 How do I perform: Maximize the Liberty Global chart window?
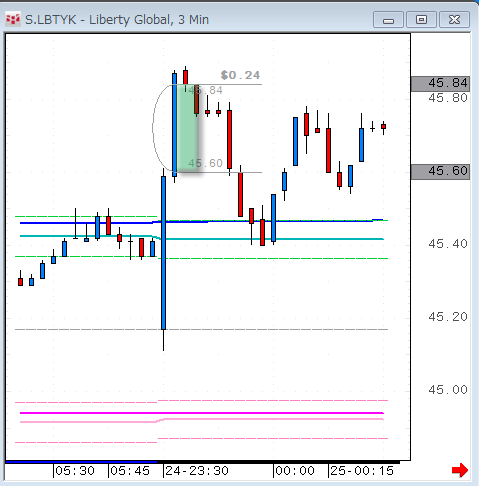(x=421, y=20)
